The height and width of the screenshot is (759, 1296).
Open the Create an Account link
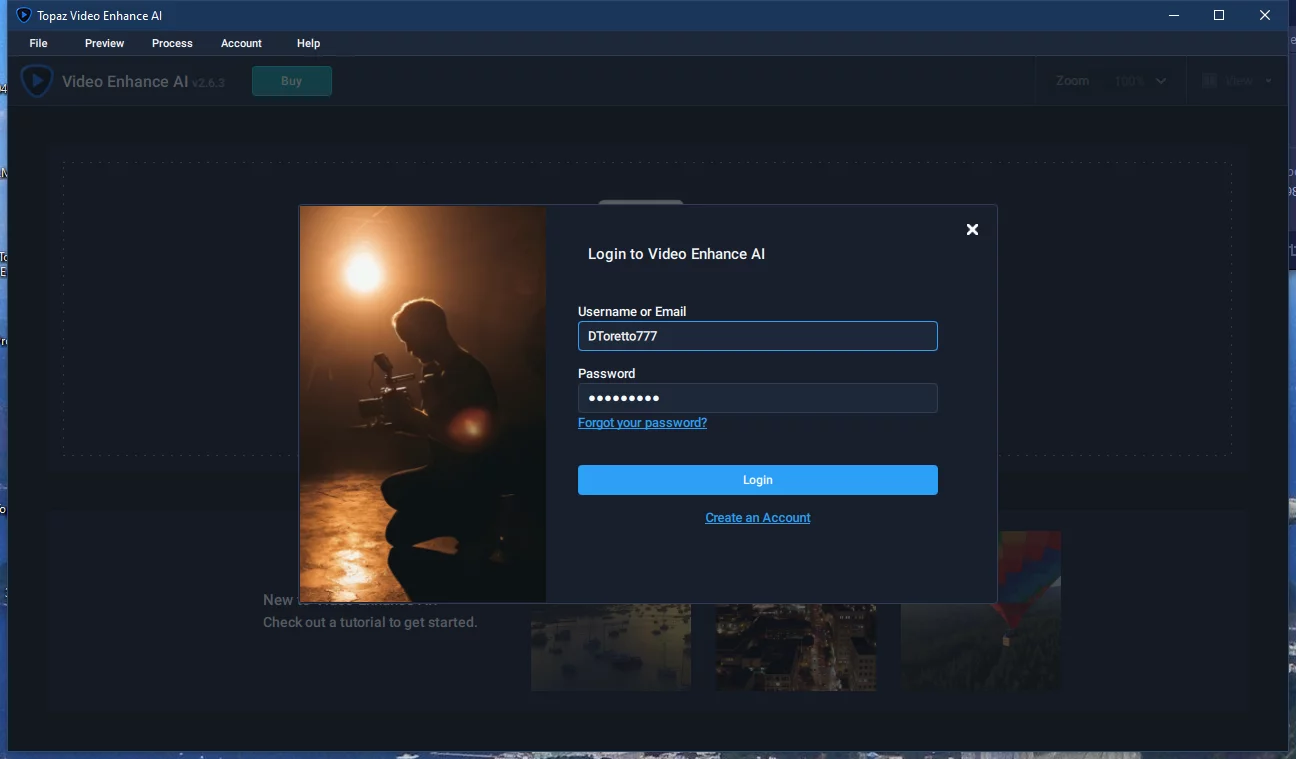click(x=758, y=518)
